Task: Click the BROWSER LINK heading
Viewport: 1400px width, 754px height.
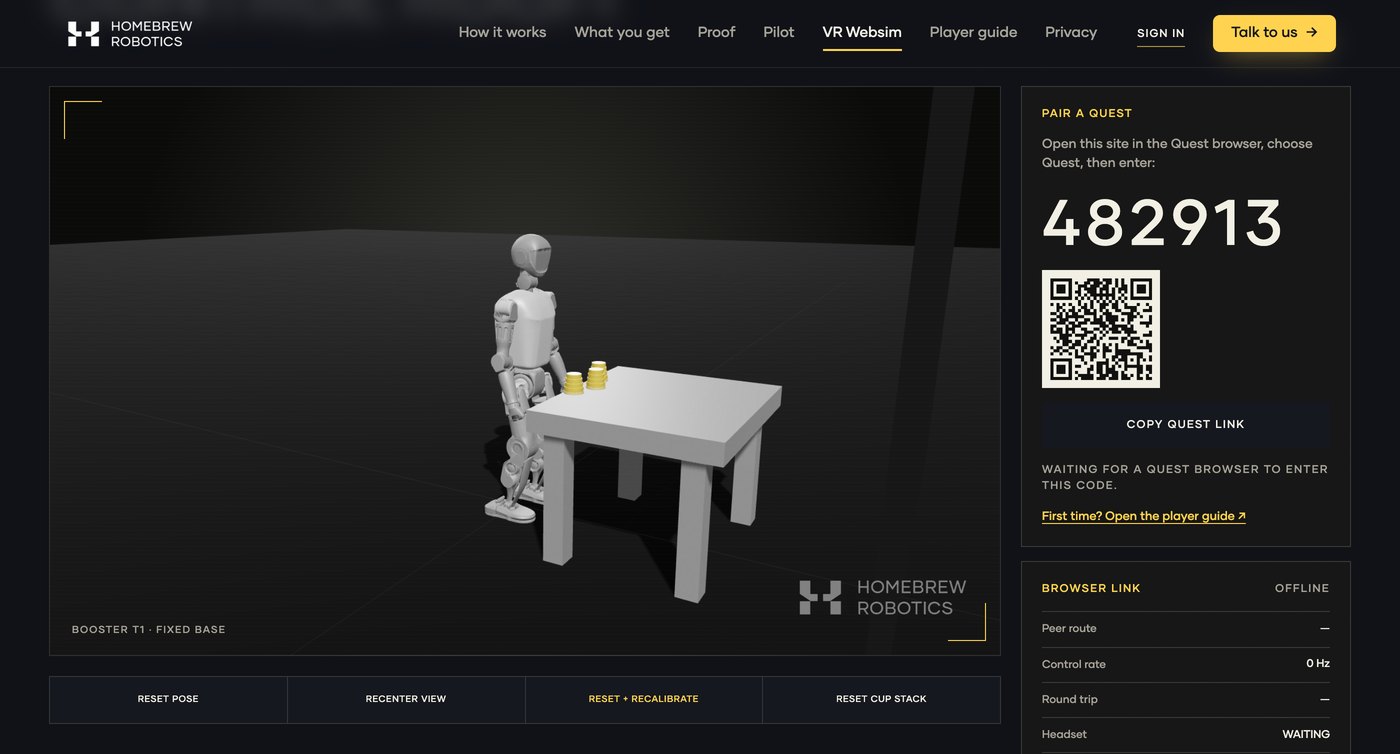Action: coord(1091,588)
